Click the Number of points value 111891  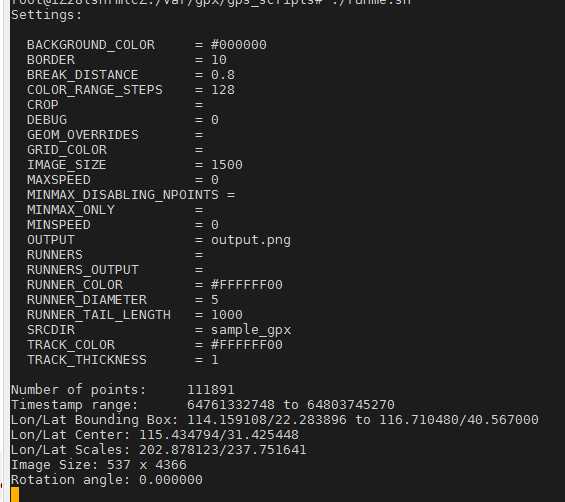pos(211,390)
